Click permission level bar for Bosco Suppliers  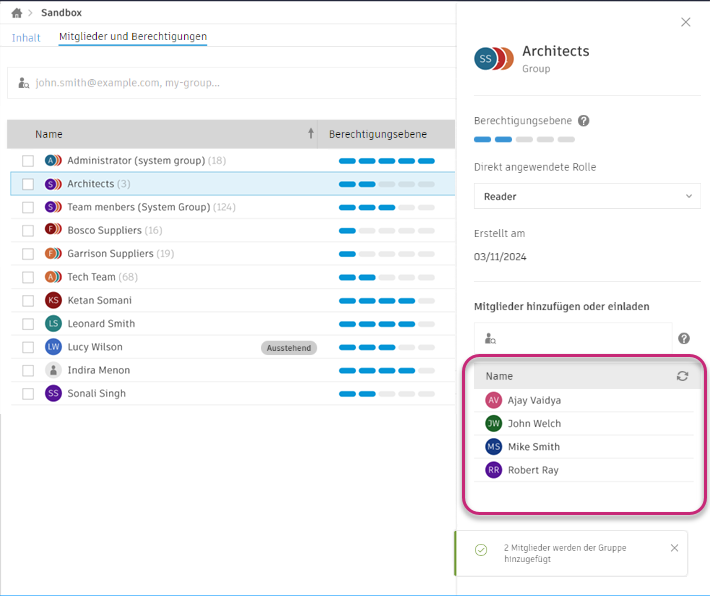386,231
